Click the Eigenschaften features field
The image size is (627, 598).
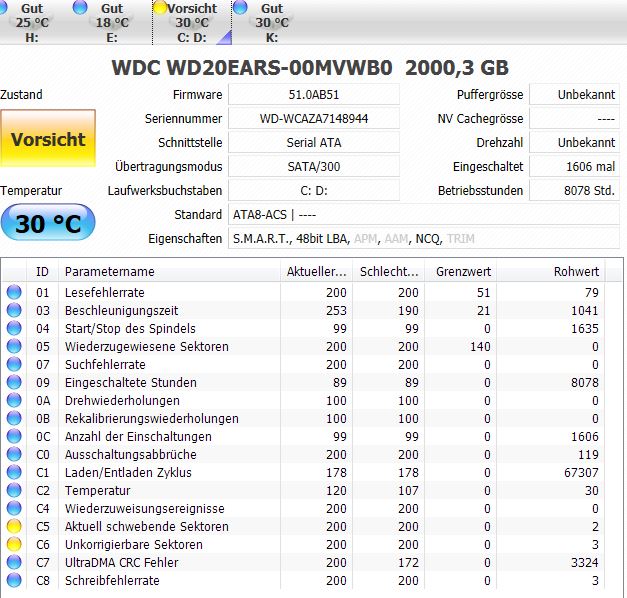coord(424,238)
